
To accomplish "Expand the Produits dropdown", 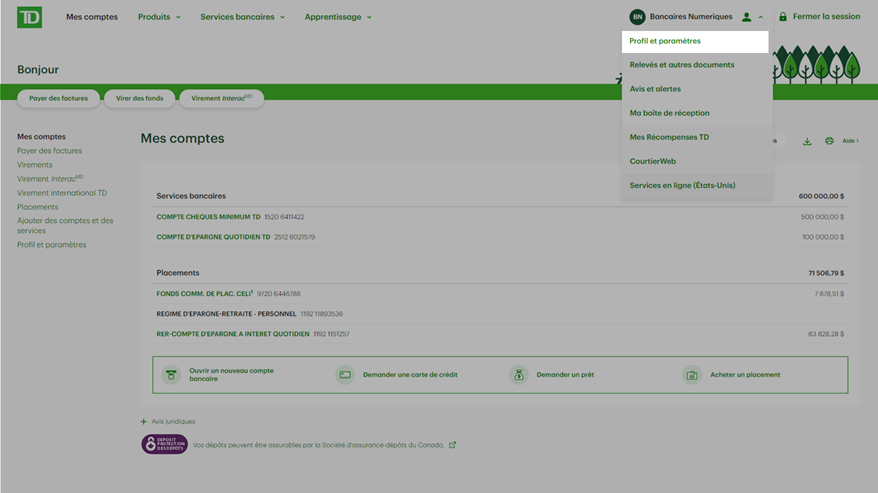I will 160,17.
